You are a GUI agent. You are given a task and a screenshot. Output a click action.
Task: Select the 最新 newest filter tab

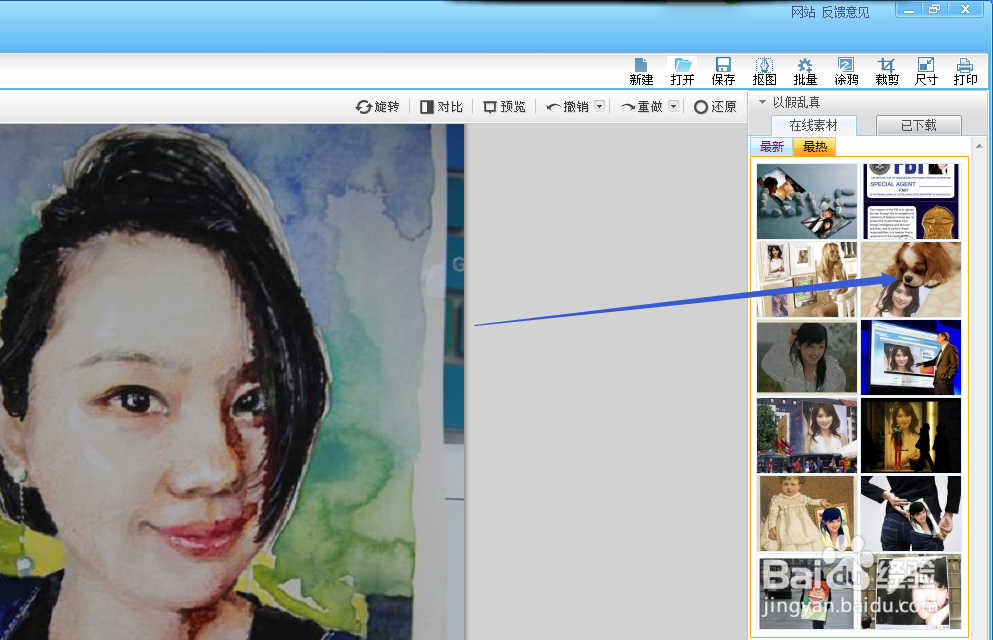click(x=771, y=147)
